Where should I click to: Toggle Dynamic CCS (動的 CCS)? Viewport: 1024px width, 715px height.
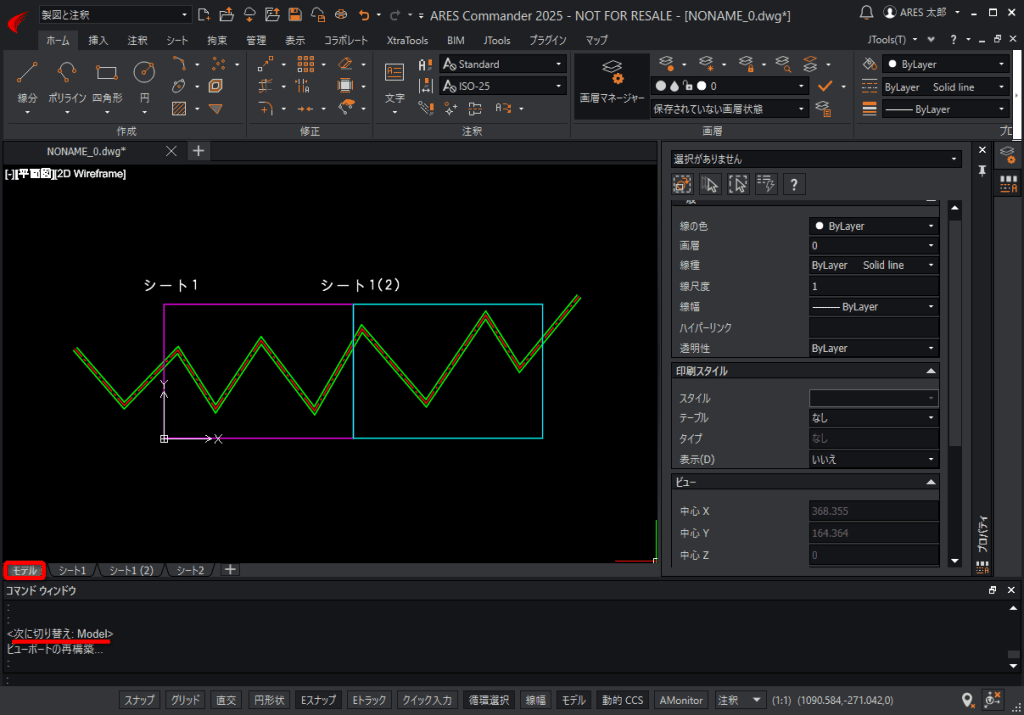pos(622,700)
